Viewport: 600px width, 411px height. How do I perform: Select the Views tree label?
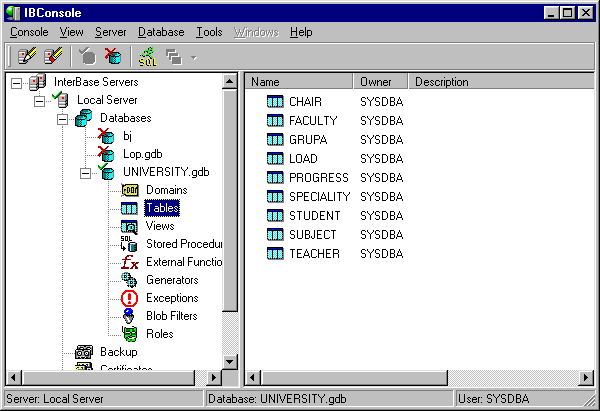point(160,226)
